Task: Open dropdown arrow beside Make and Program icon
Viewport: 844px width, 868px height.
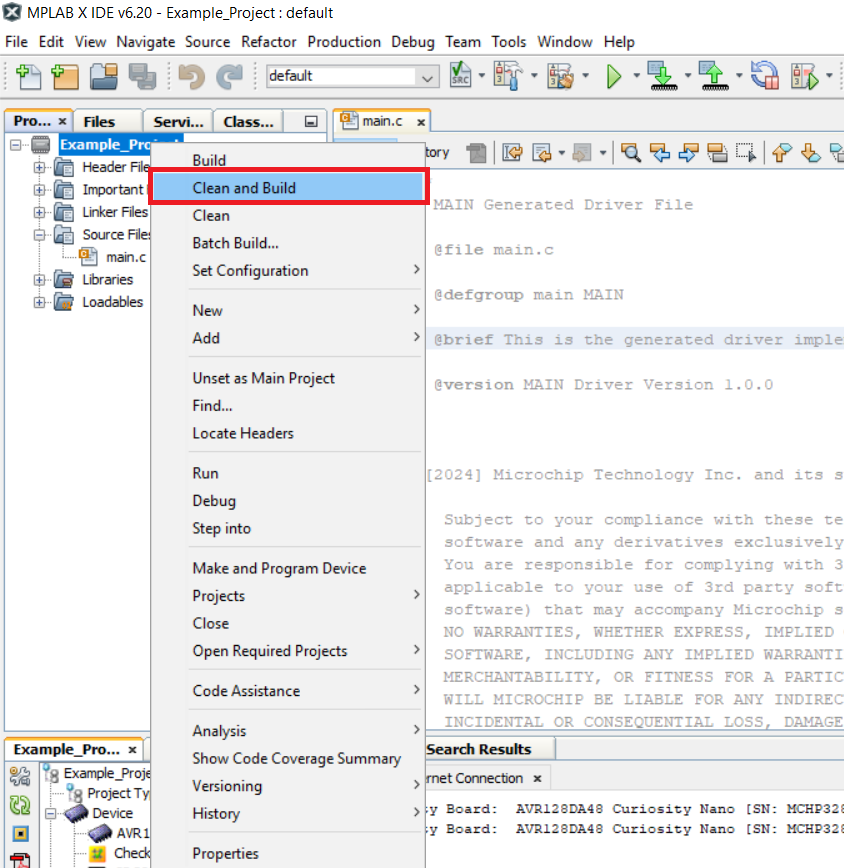Action: pyautogui.click(x=688, y=75)
